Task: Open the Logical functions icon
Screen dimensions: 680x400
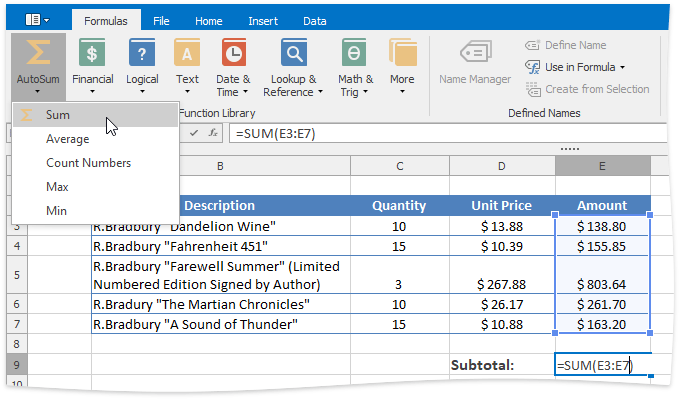Action: pyautogui.click(x=142, y=53)
